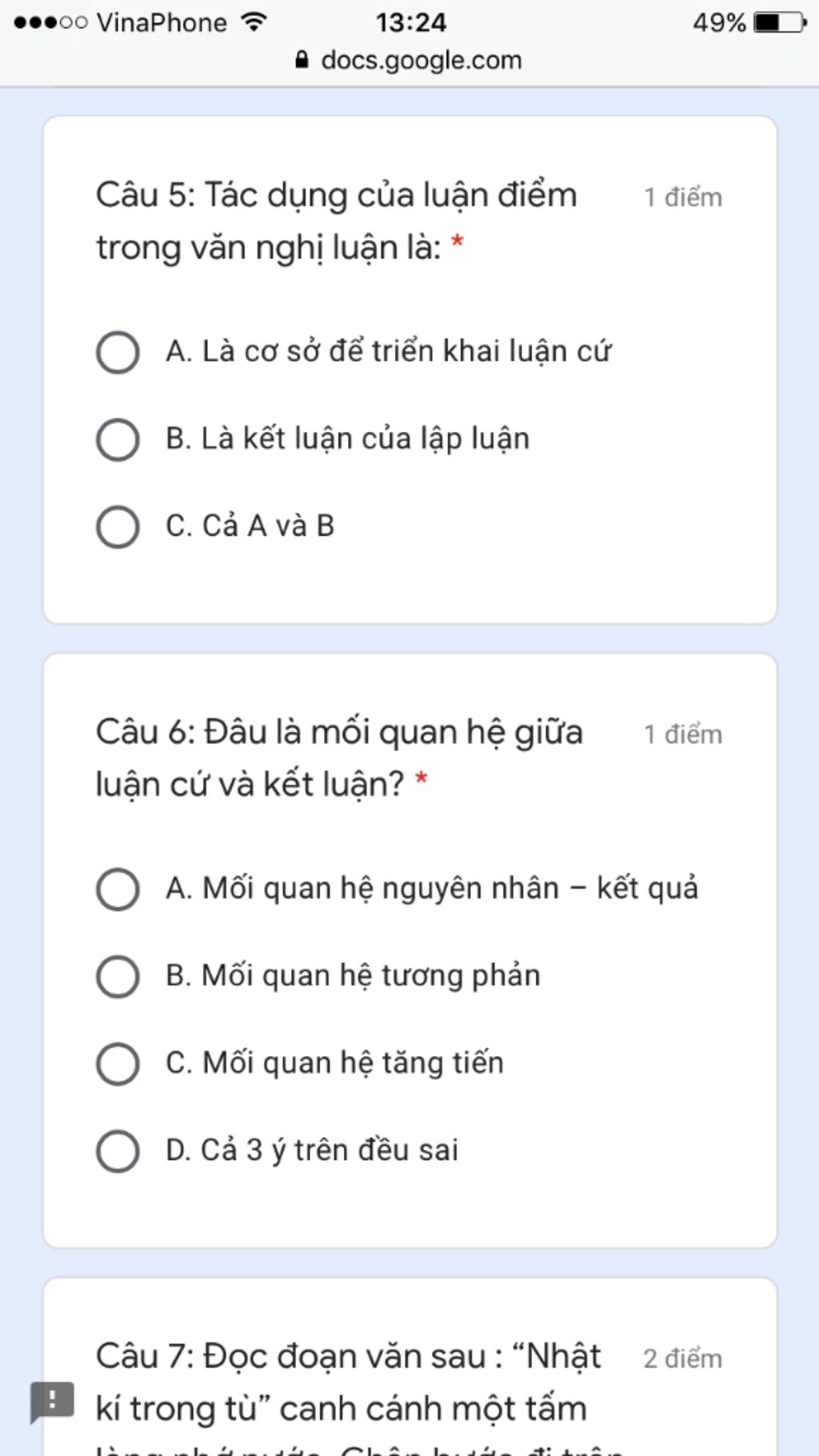Tap the VinaPhone carrier label

coord(162,22)
